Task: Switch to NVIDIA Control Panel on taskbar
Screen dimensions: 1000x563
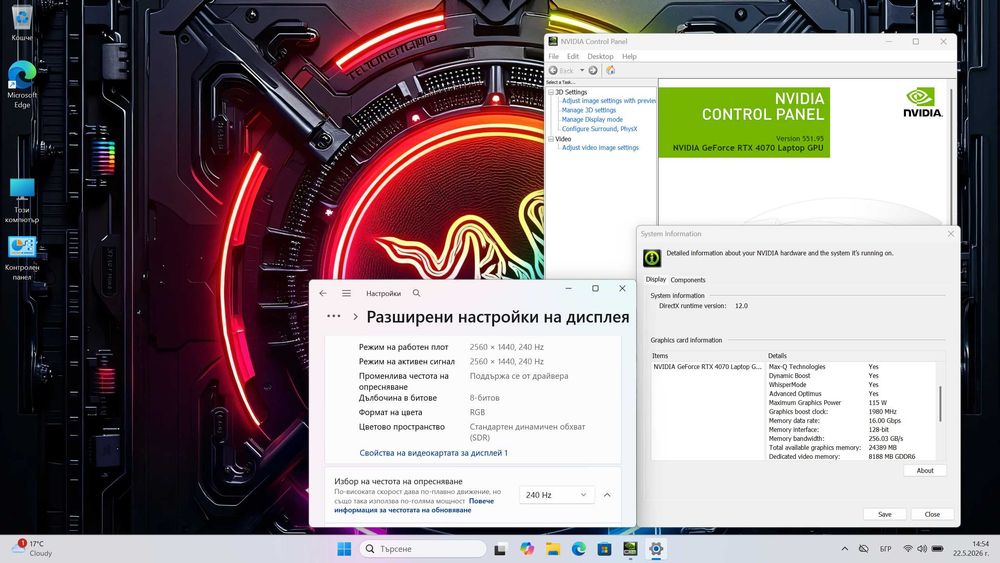Action: [630, 549]
